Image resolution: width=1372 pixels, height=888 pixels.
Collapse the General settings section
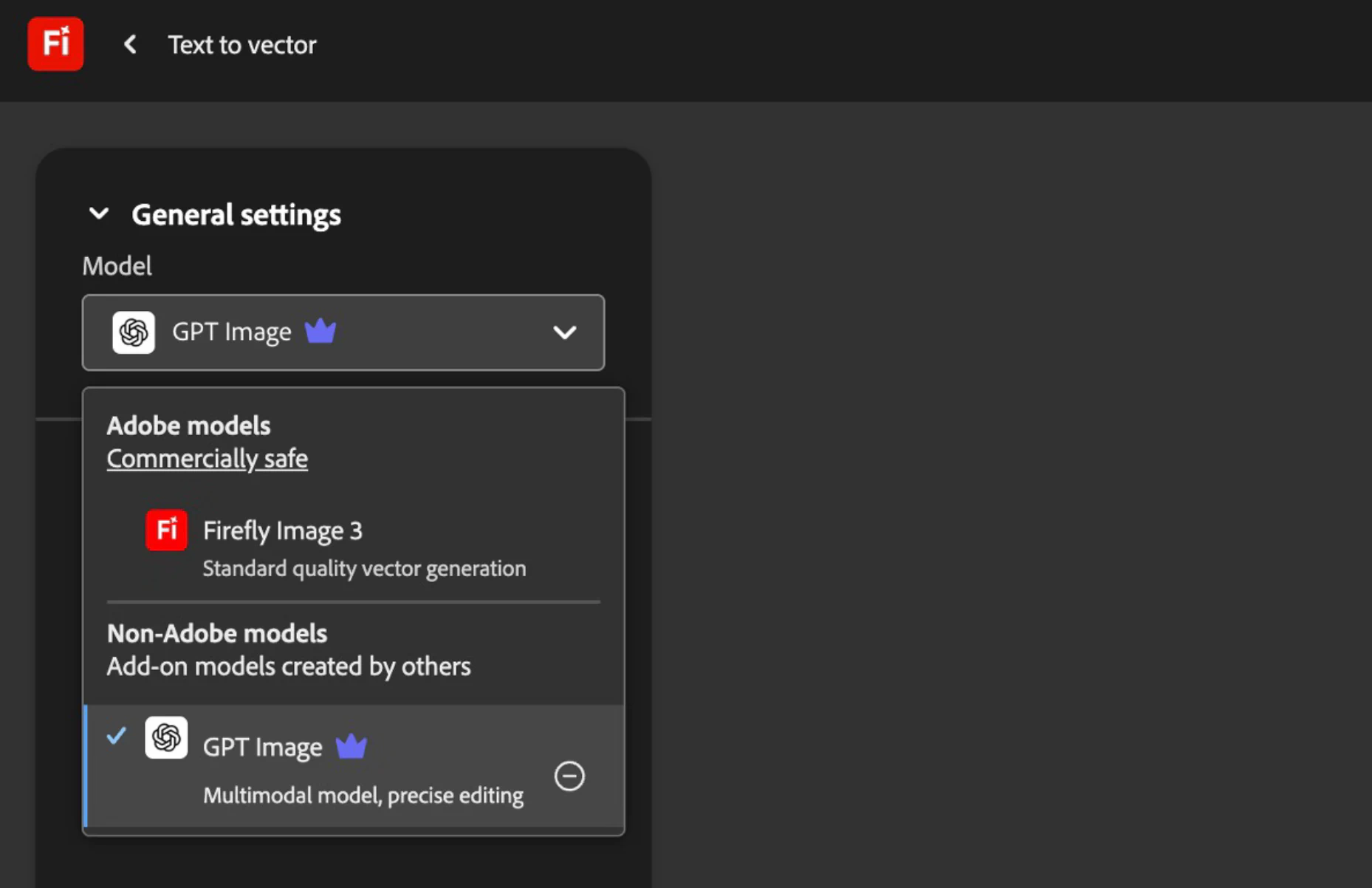pos(99,214)
